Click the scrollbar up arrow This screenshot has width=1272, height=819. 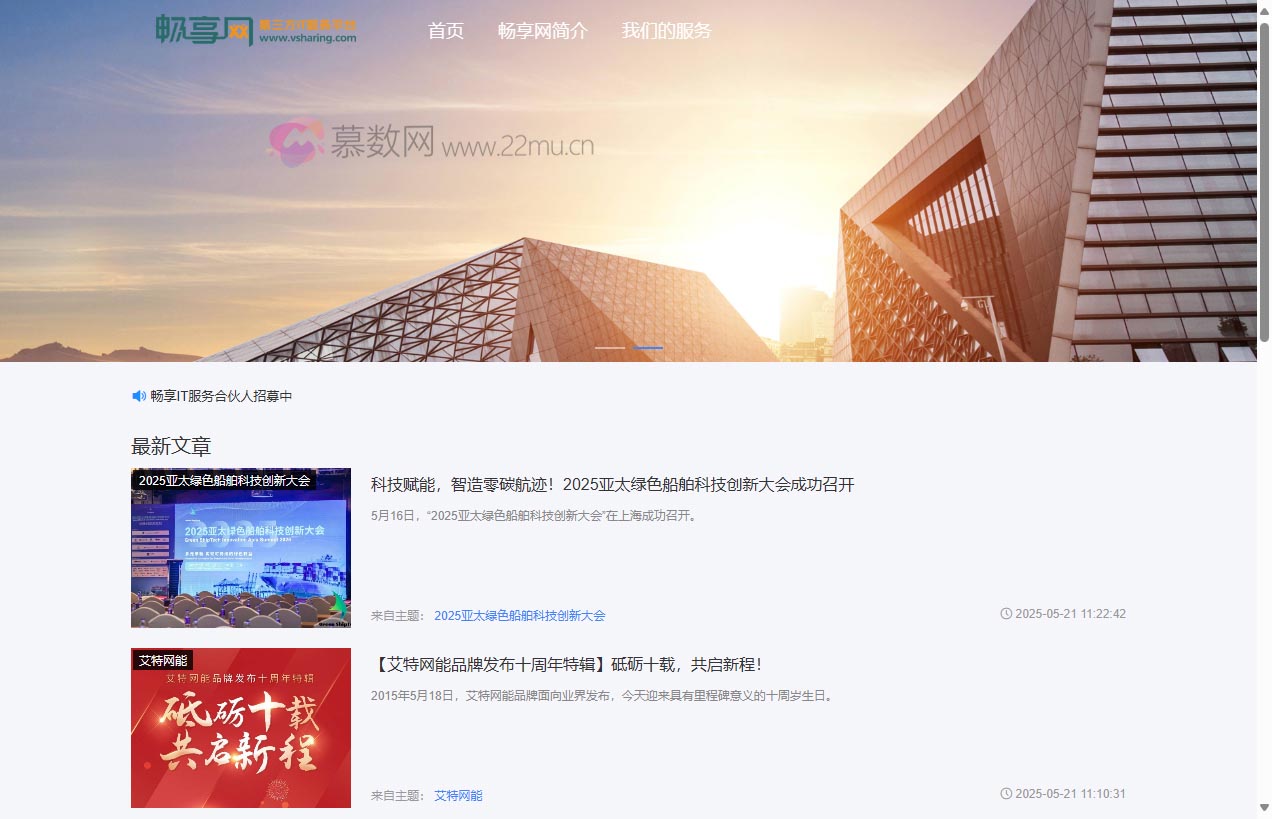[x=1264, y=9]
